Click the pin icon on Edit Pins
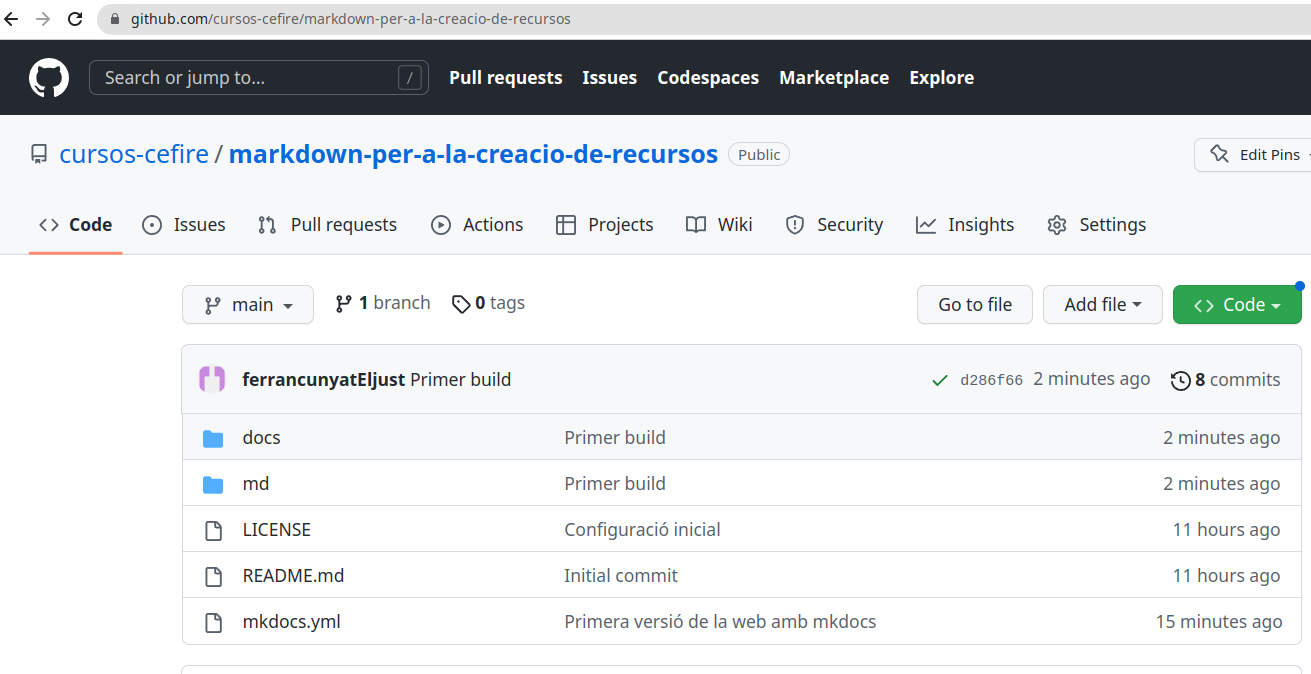The image size is (1311, 674). (1219, 154)
